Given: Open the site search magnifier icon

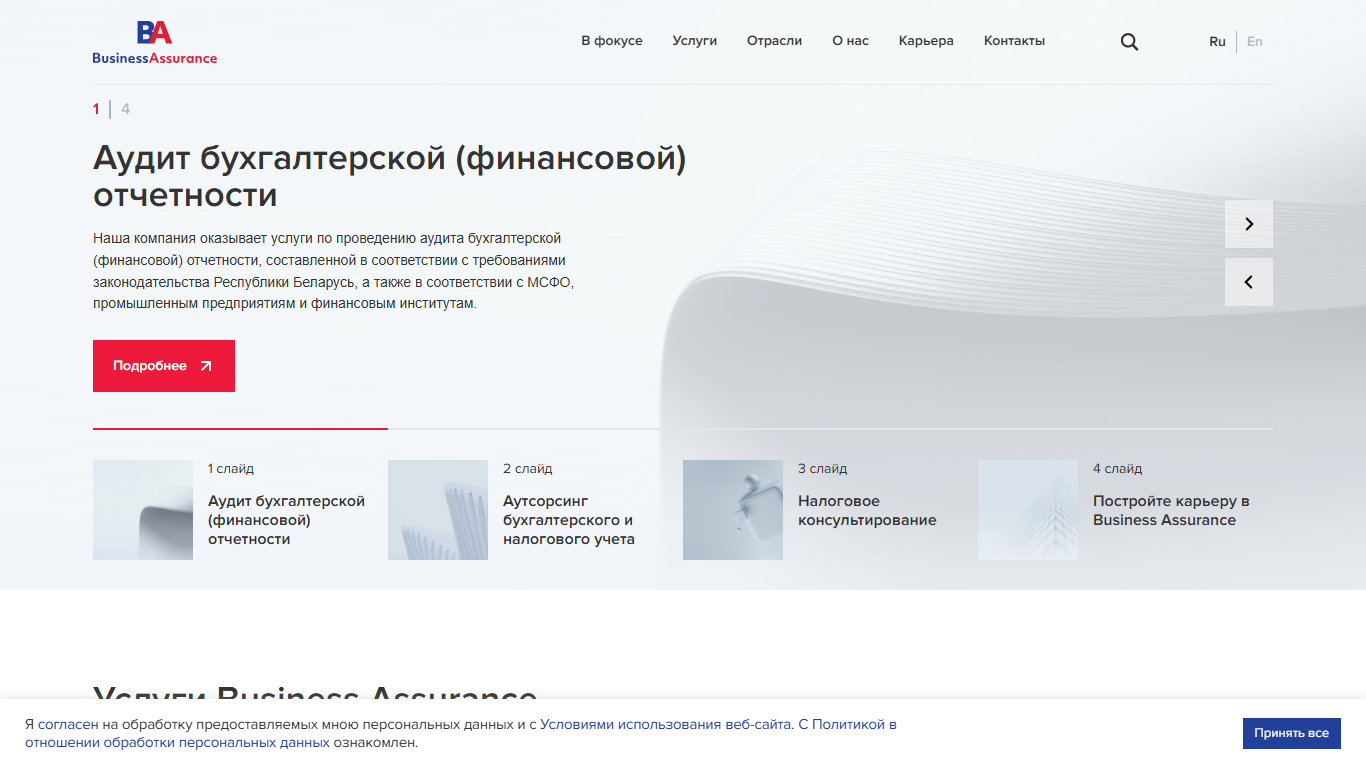Looking at the screenshot, I should pos(1129,42).
